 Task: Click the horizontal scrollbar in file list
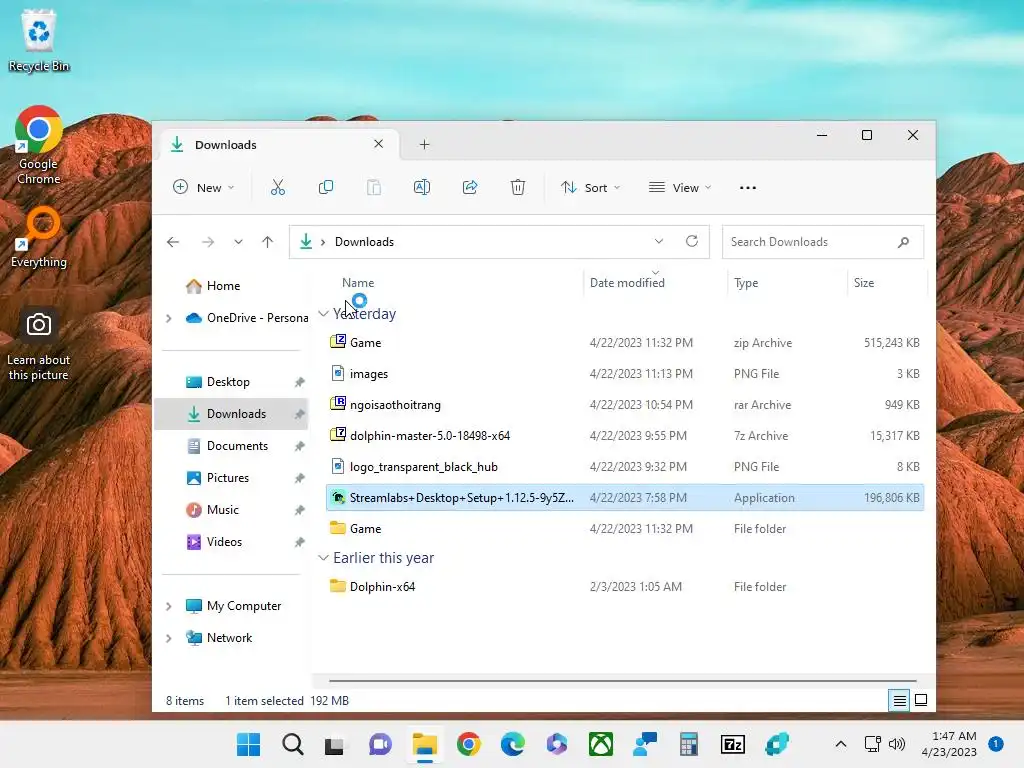pos(622,680)
